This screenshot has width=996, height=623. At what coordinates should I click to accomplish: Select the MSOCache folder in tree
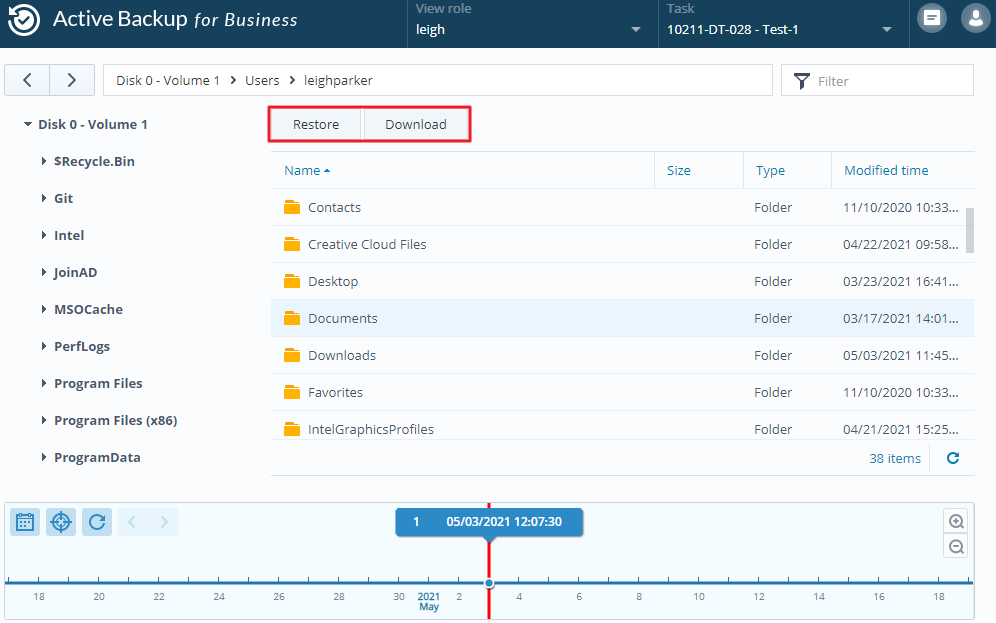[x=88, y=309]
